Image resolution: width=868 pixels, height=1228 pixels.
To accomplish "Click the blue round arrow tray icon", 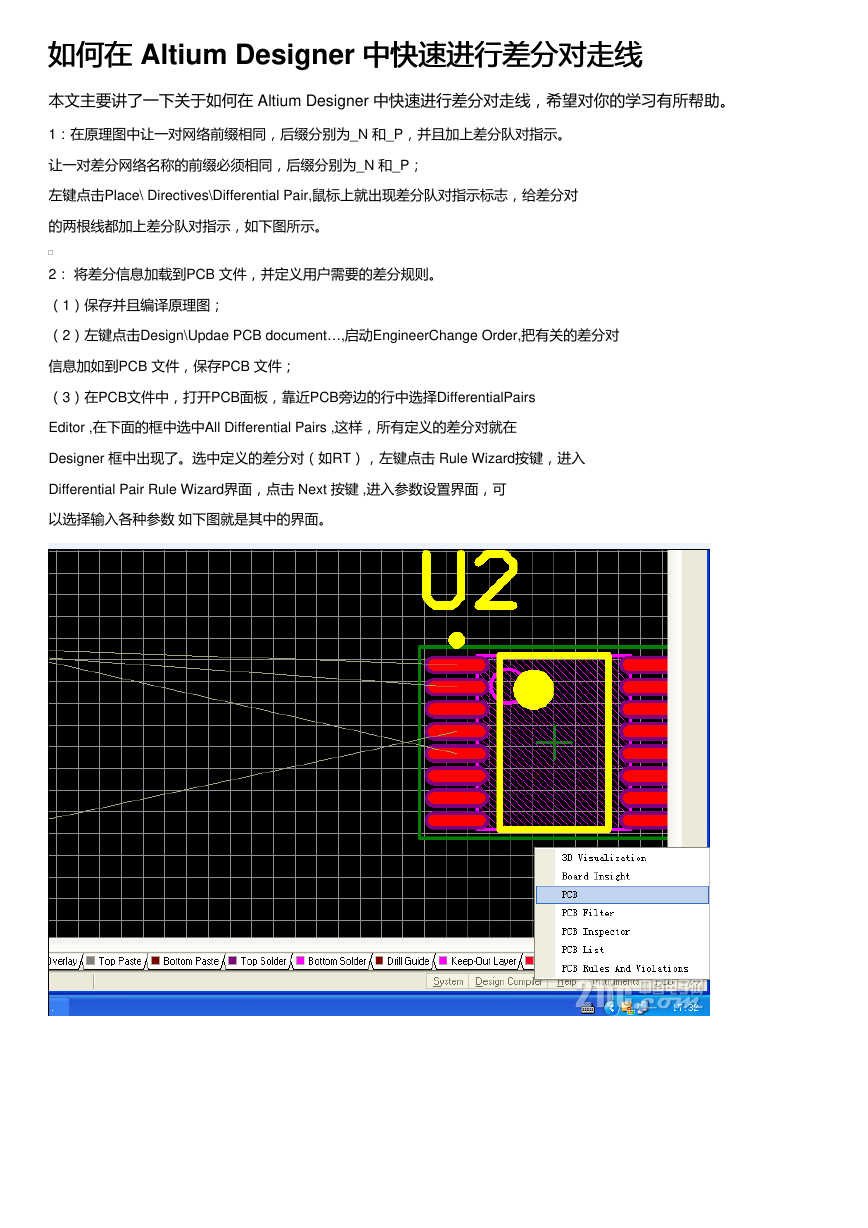I will [611, 1007].
